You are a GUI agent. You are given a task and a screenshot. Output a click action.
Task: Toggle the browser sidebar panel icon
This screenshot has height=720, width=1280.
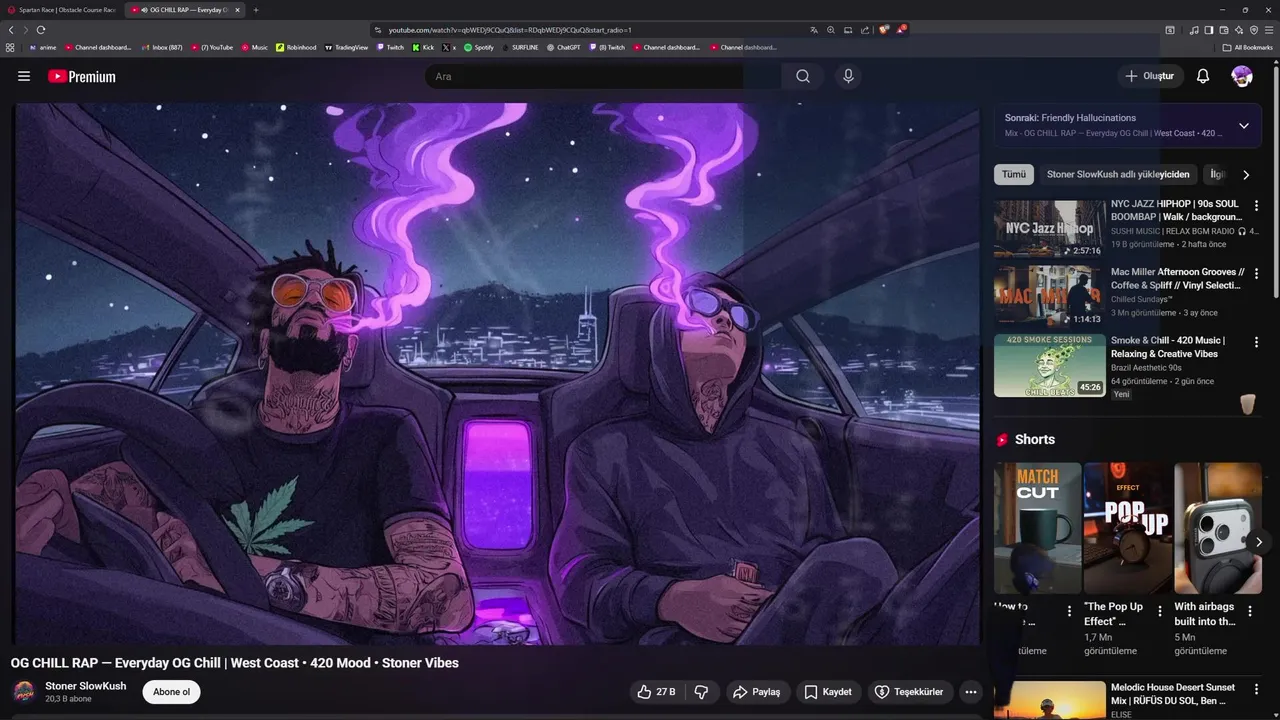1209,30
